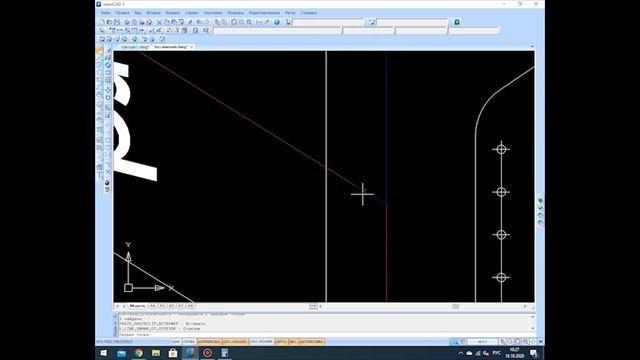Open the Черчение menu
This screenshot has width=640, height=360.
tap(213, 13)
